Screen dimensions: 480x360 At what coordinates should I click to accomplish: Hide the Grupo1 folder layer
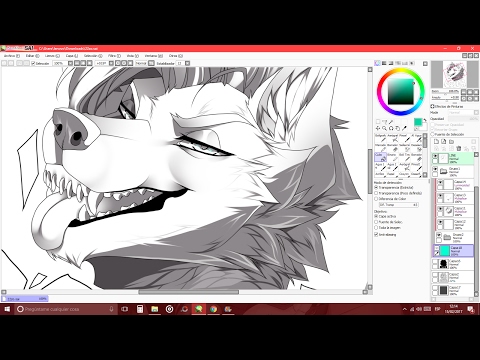pyautogui.click(x=435, y=169)
